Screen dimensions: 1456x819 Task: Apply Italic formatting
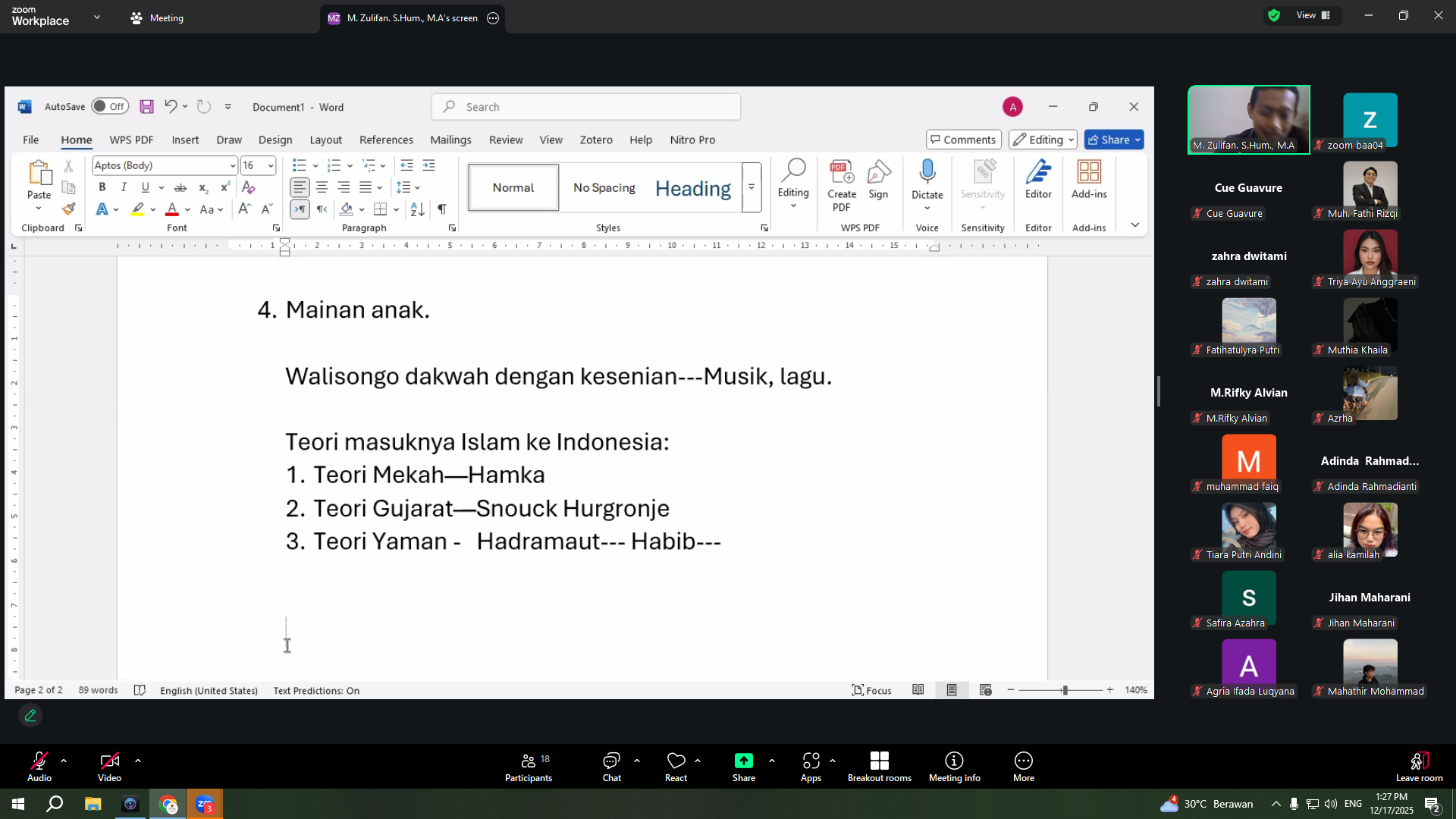coord(124,187)
